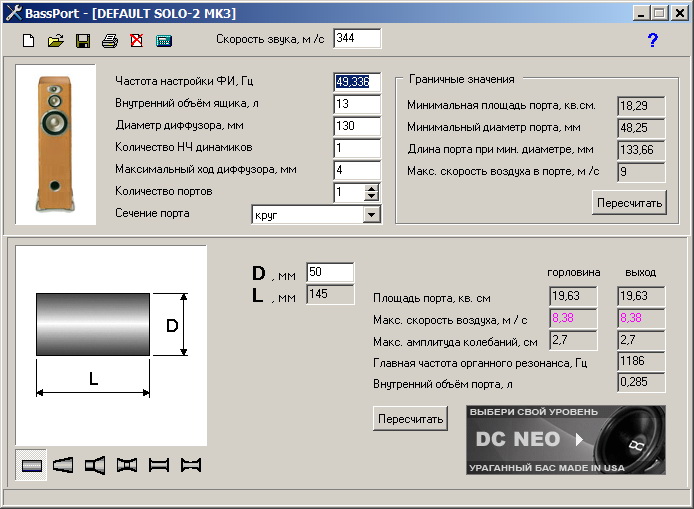This screenshot has height=509, width=694.
Task: Click the number of ports field
Action: (349, 193)
